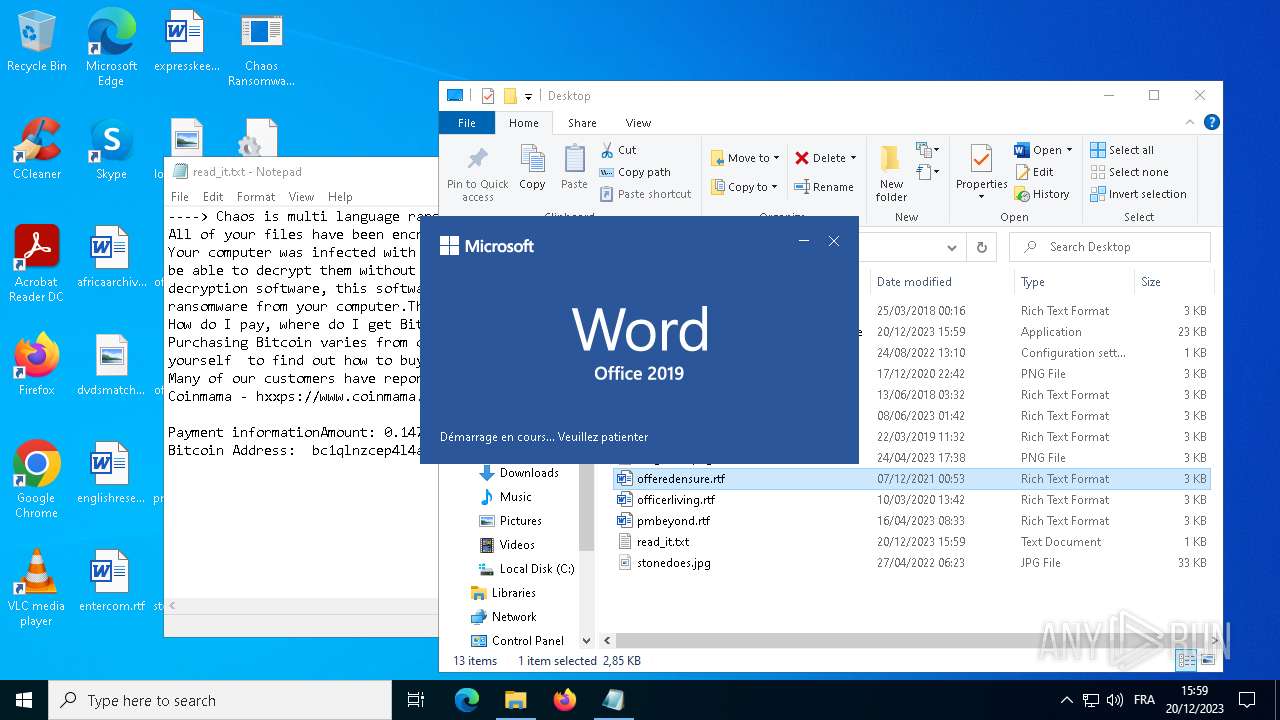Refresh the Desktop folder view
The image size is (1280, 720).
tap(982, 247)
